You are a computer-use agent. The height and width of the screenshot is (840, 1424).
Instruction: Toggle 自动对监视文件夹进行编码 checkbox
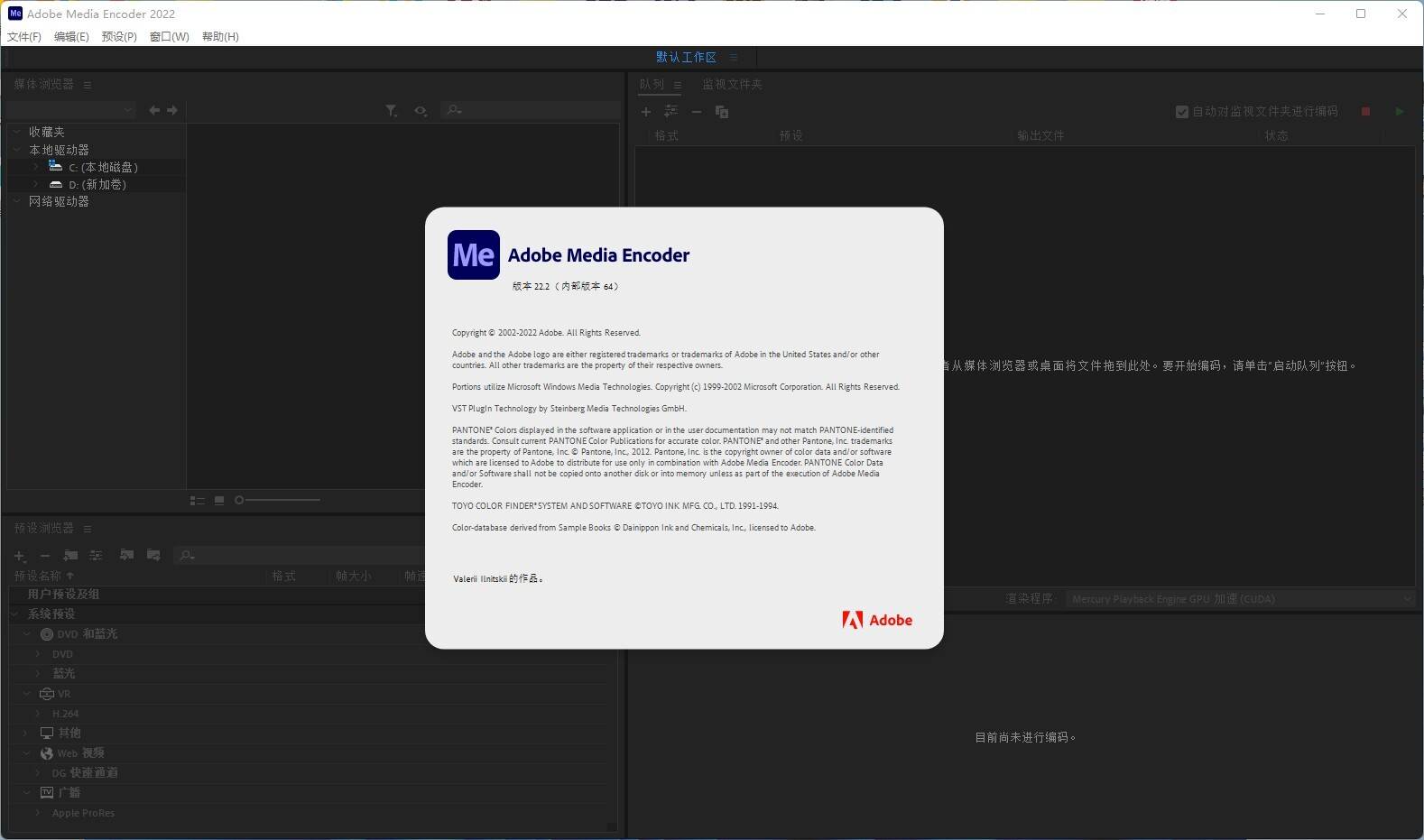click(1182, 112)
